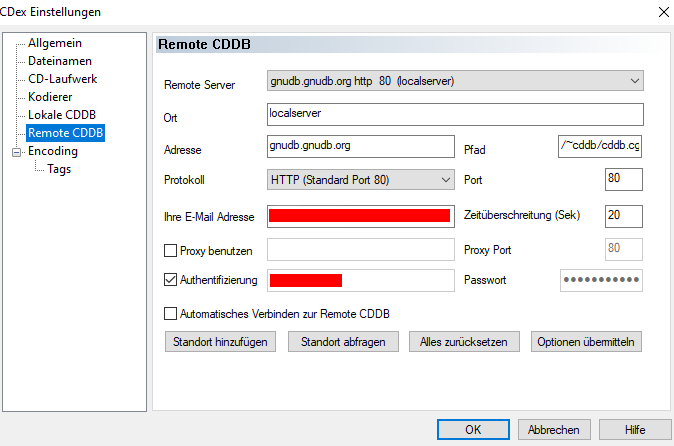
Task: Click Alles zurücksetzen button
Action: tap(464, 342)
